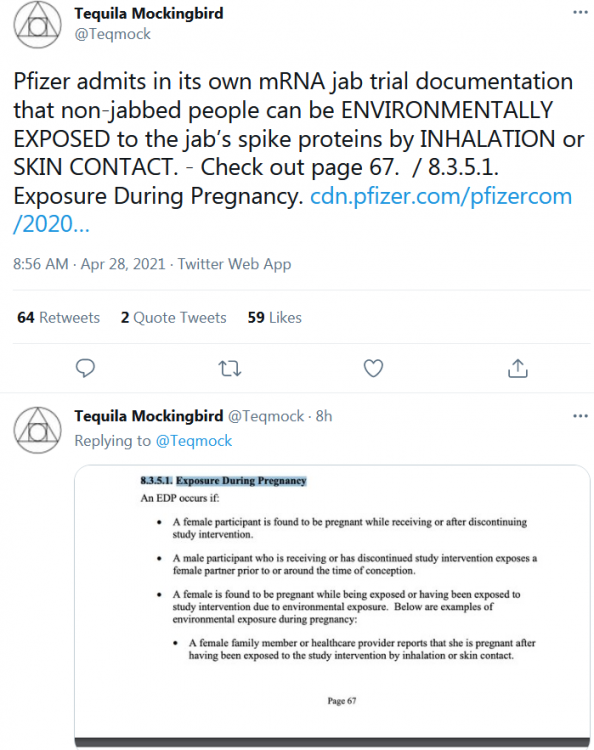594x750 pixels.
Task: View the 59 Likes list
Action: click(x=275, y=318)
